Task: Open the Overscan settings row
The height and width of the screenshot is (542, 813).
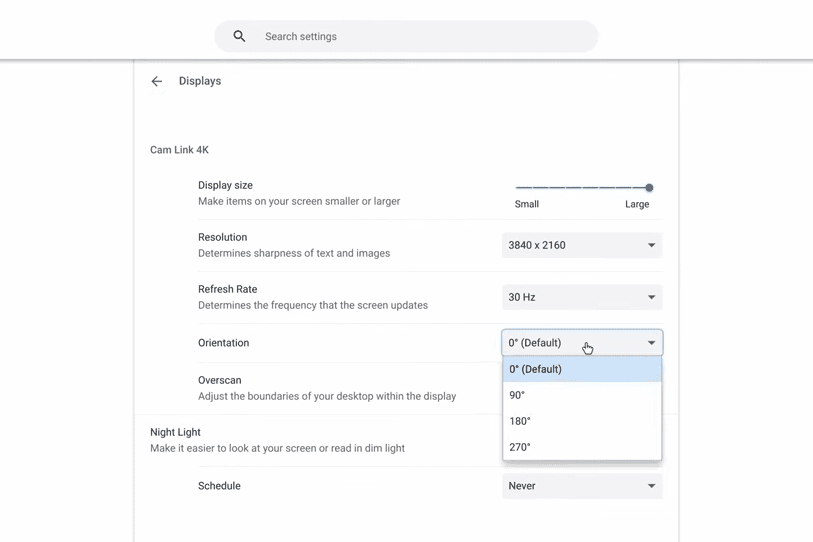Action: pos(326,388)
